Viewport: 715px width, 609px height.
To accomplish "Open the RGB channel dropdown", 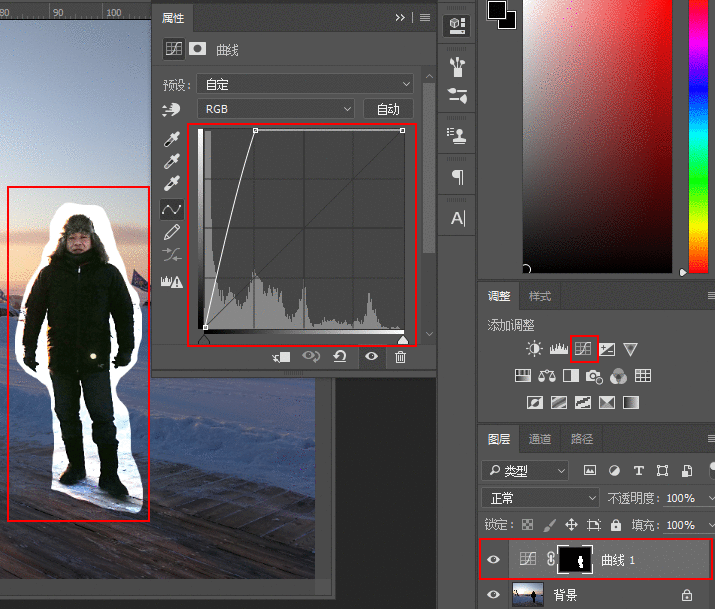I will [x=277, y=109].
